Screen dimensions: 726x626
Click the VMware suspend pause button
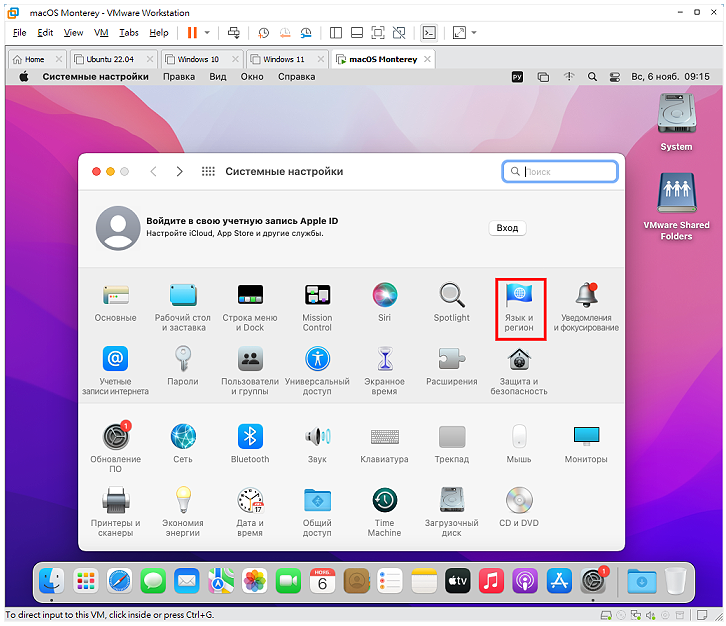tap(192, 32)
